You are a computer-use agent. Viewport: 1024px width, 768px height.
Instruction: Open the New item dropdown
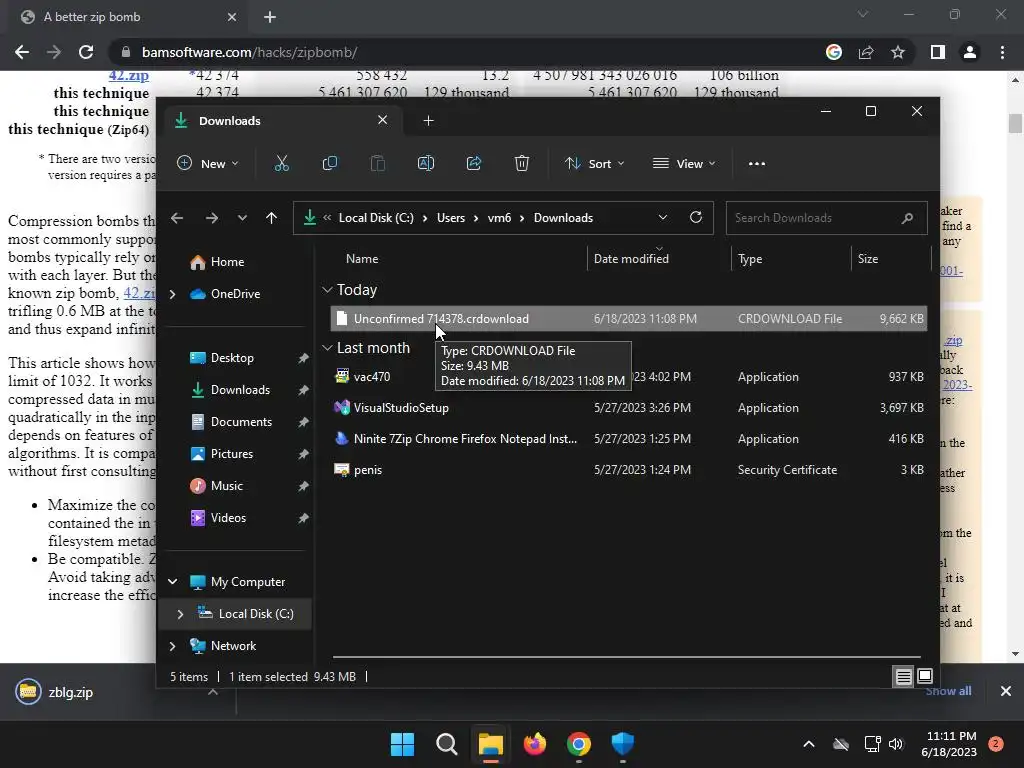[208, 163]
